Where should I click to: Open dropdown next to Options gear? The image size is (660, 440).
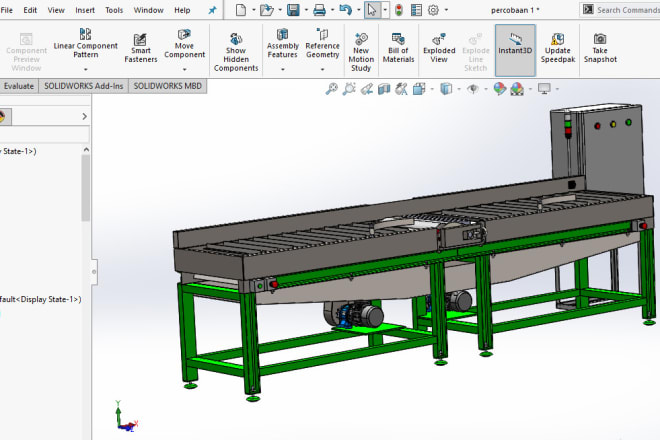pyautogui.click(x=446, y=10)
